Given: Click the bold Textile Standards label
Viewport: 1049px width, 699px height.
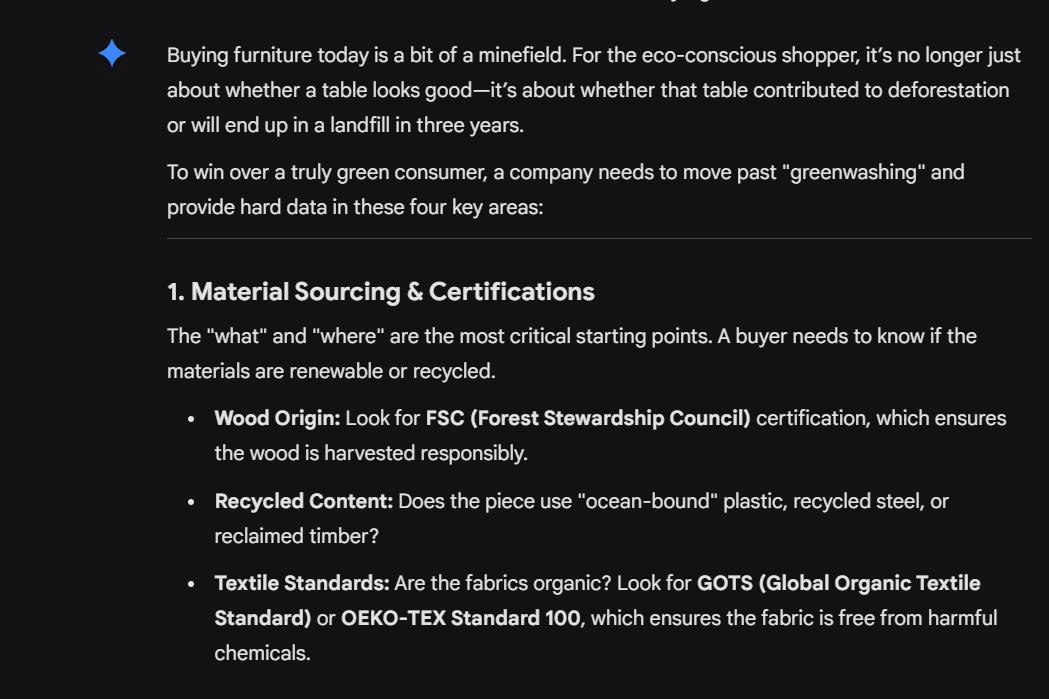Looking at the screenshot, I should tap(301, 583).
